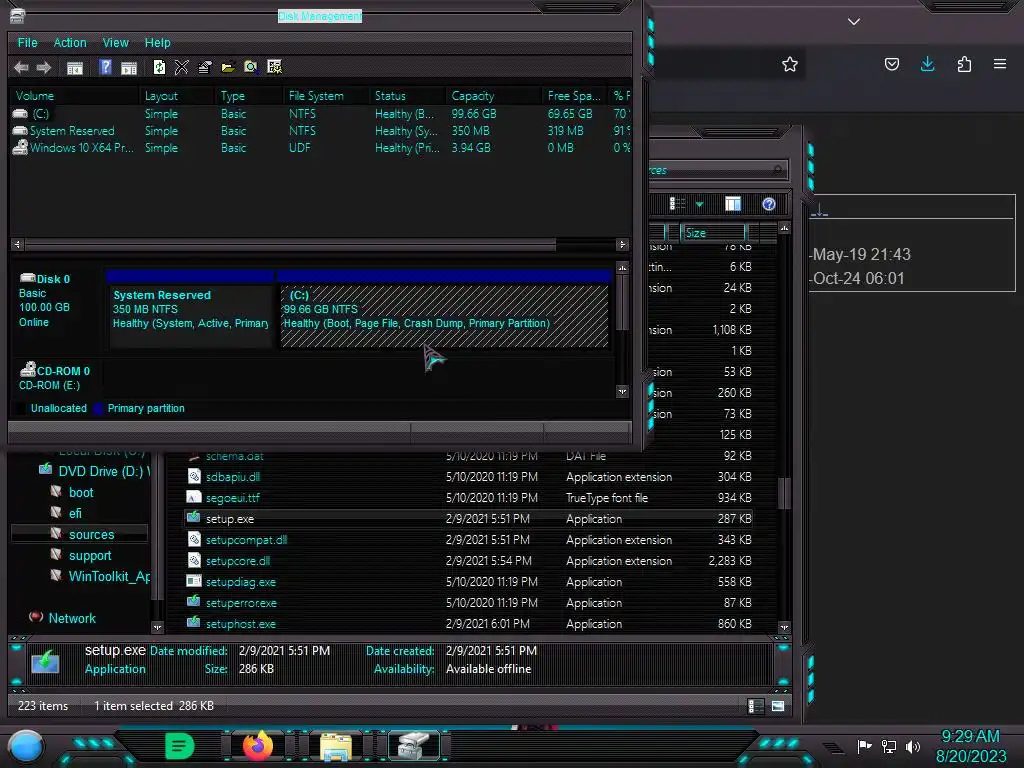
Task: Click the Explorer file list scroll down arrow
Action: [x=784, y=627]
